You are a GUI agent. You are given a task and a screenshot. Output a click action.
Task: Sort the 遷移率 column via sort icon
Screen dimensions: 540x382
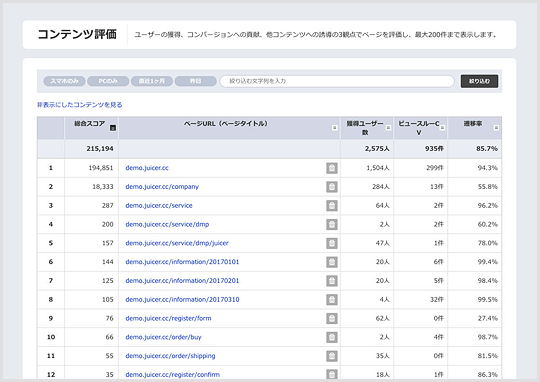pos(496,128)
